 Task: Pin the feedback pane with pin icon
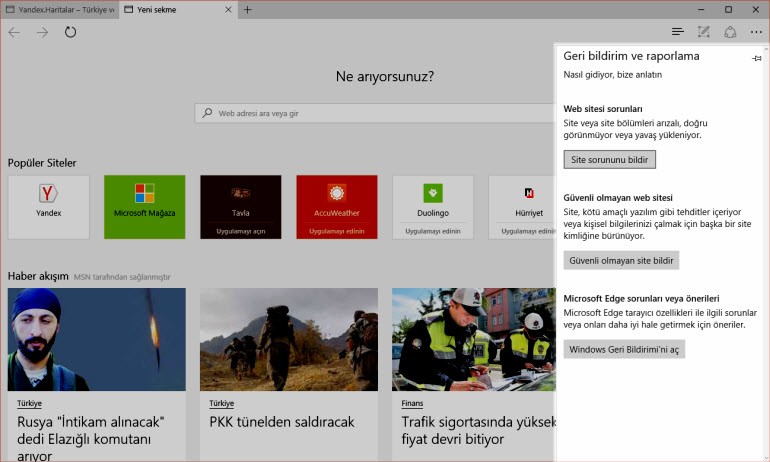point(757,58)
